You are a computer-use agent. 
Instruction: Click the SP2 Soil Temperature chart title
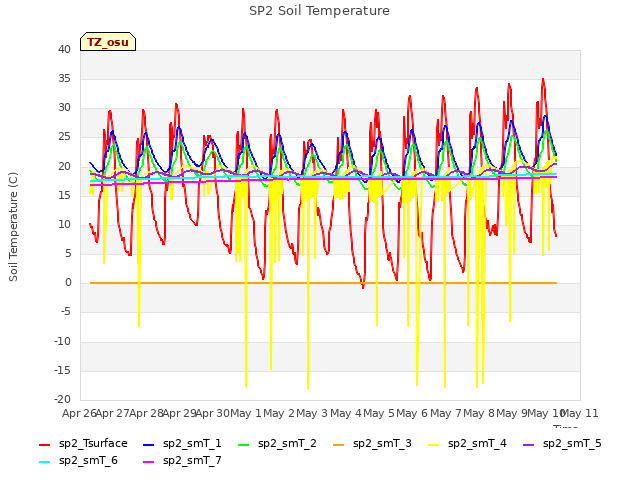320,11
